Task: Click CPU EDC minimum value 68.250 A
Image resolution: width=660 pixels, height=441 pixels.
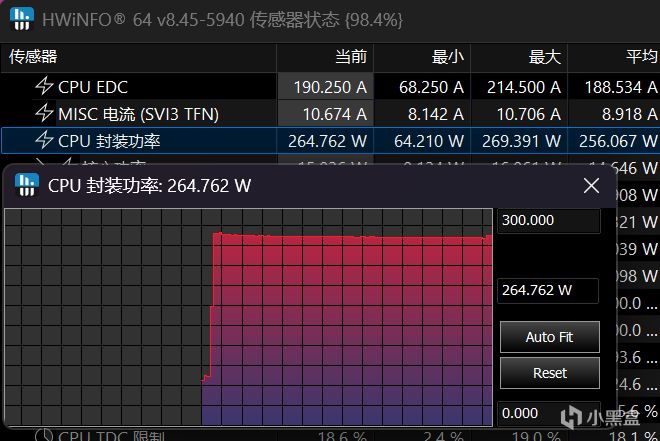Action: coord(431,88)
